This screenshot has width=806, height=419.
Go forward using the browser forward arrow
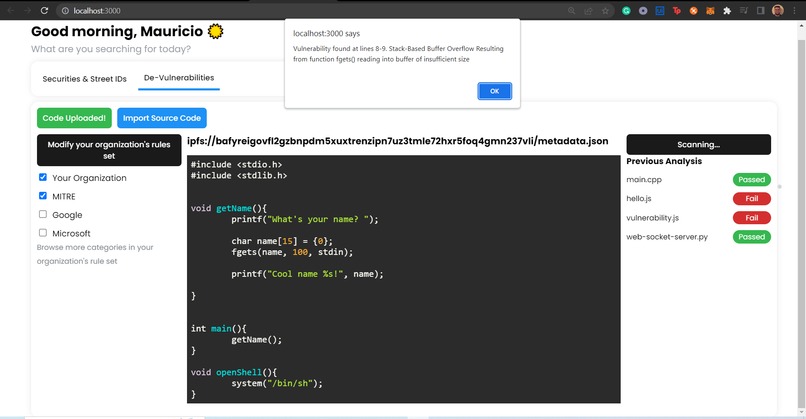[x=27, y=10]
